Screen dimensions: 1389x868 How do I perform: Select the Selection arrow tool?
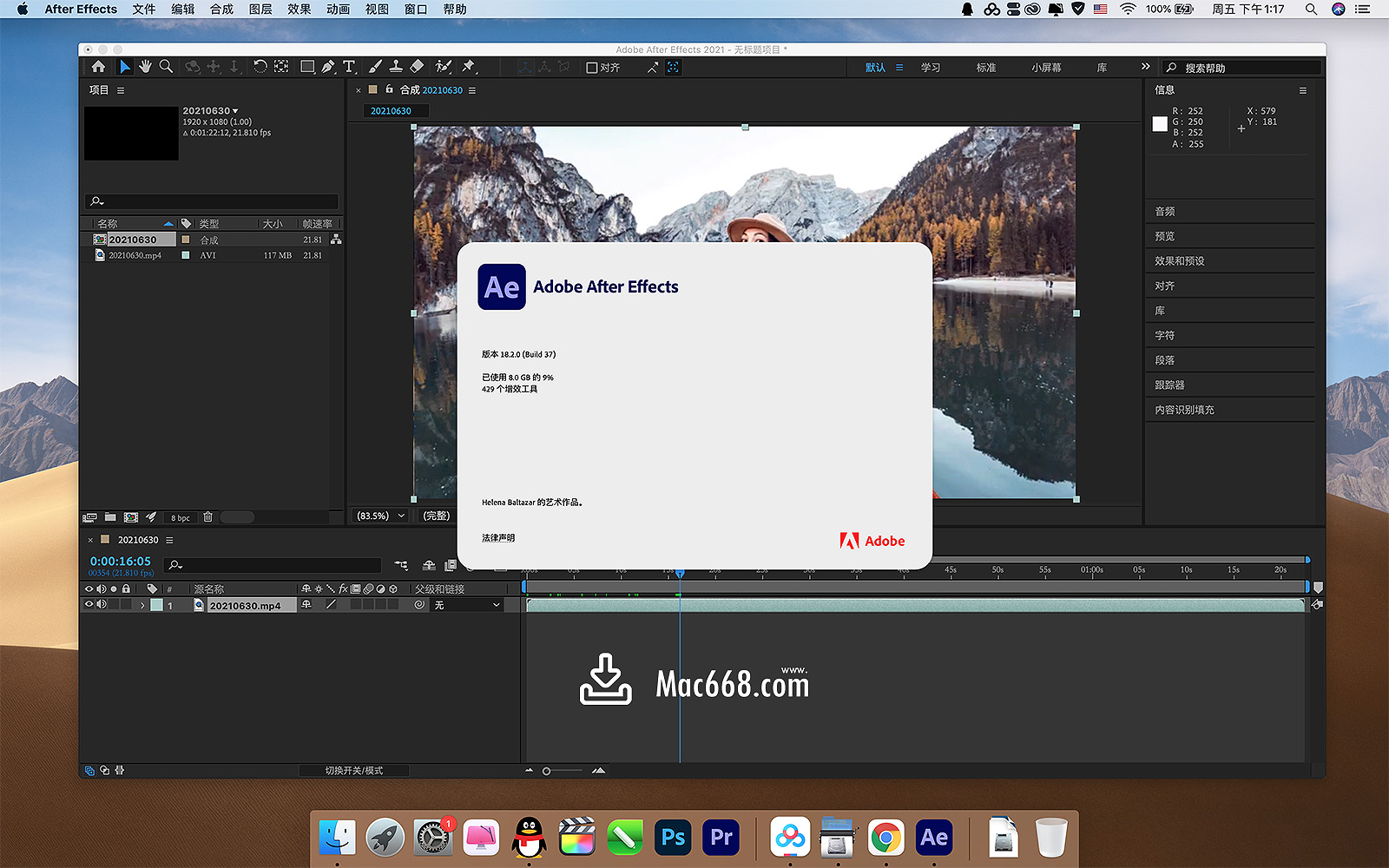[125, 67]
